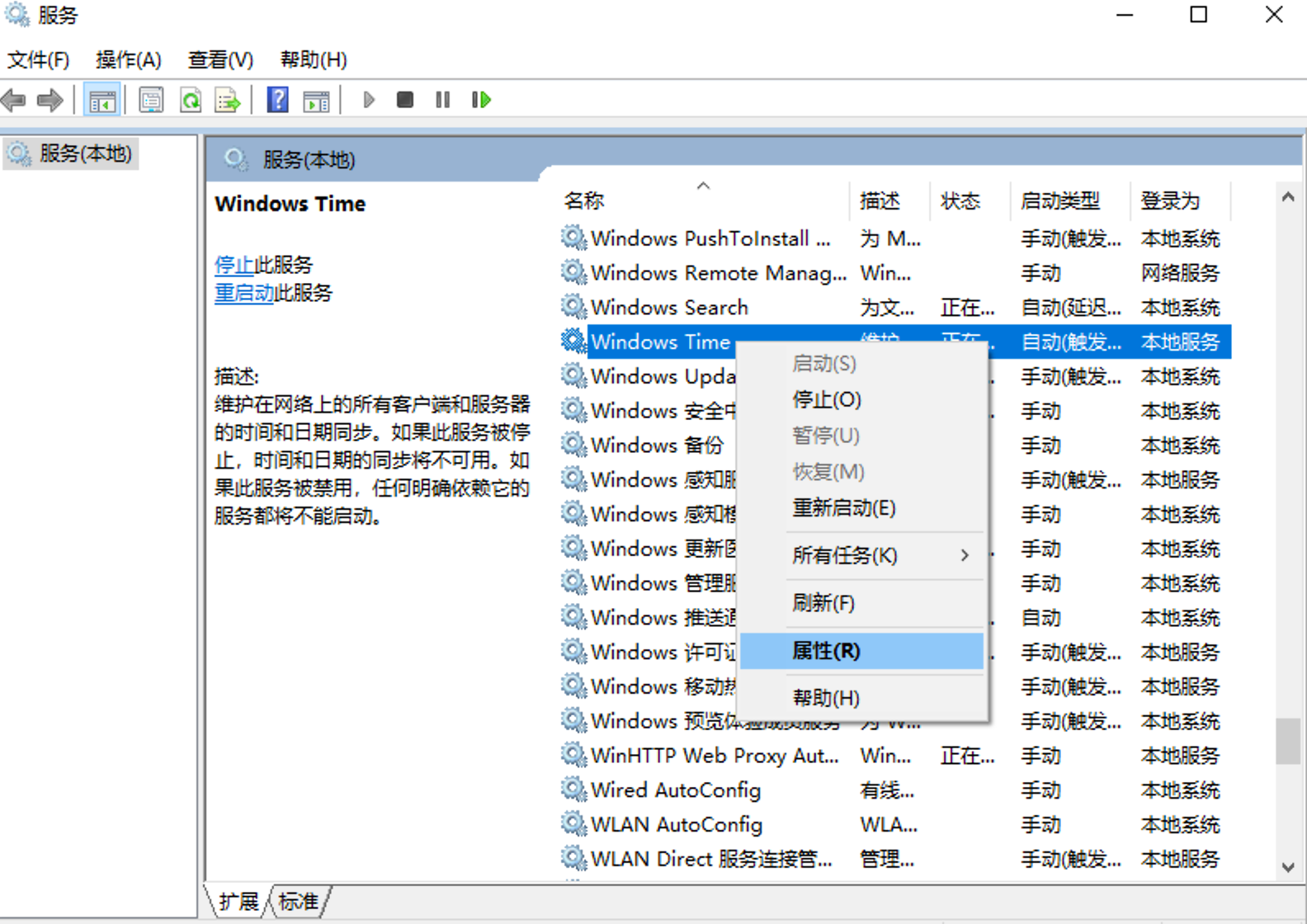This screenshot has width=1307, height=924.
Task: Open the 文件(F) menu
Action: pos(39,59)
